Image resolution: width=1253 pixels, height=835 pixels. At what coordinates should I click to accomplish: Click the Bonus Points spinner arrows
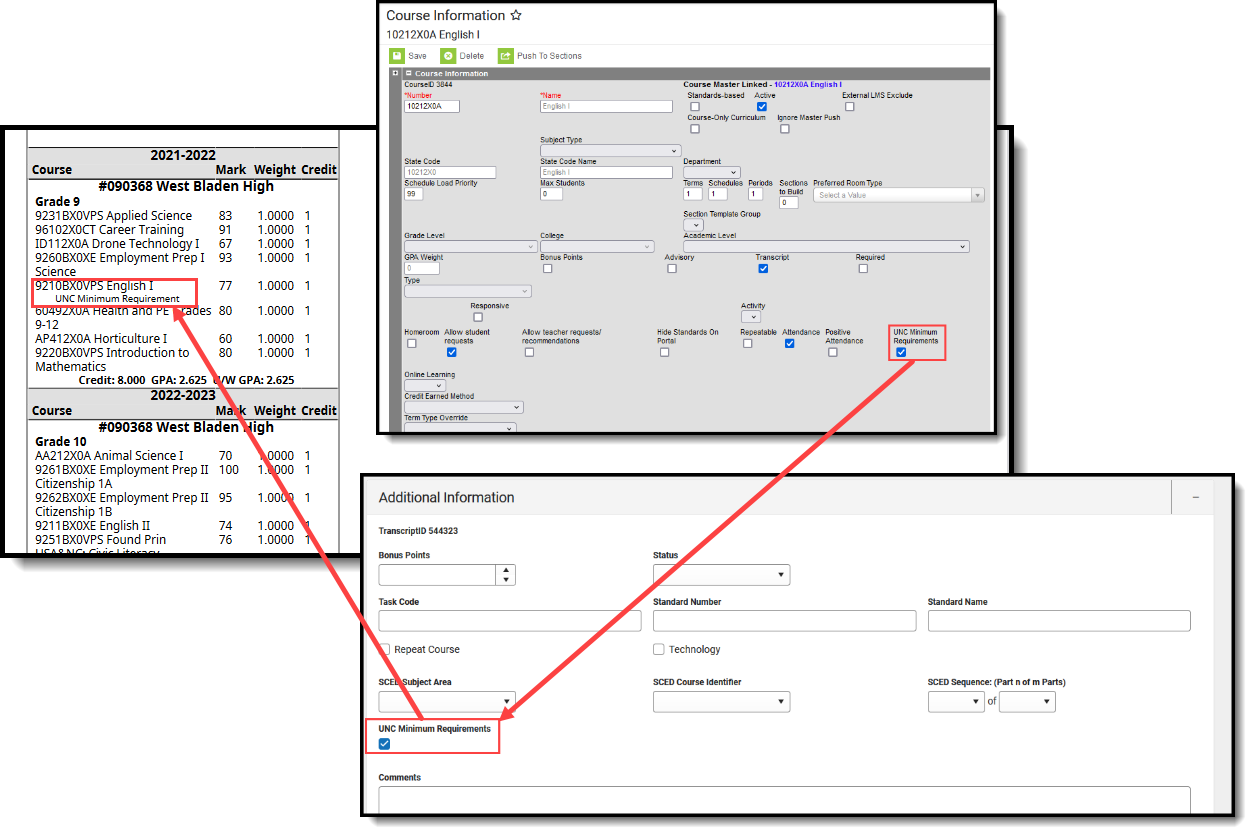pos(507,575)
